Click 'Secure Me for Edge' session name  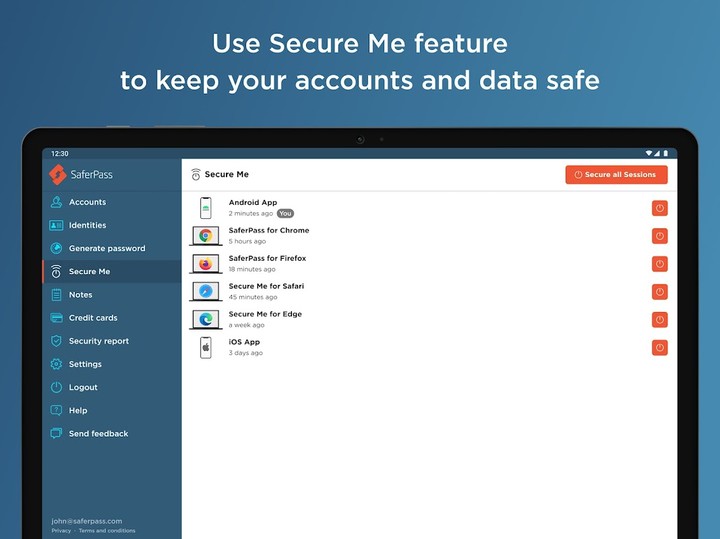pyautogui.click(x=265, y=314)
